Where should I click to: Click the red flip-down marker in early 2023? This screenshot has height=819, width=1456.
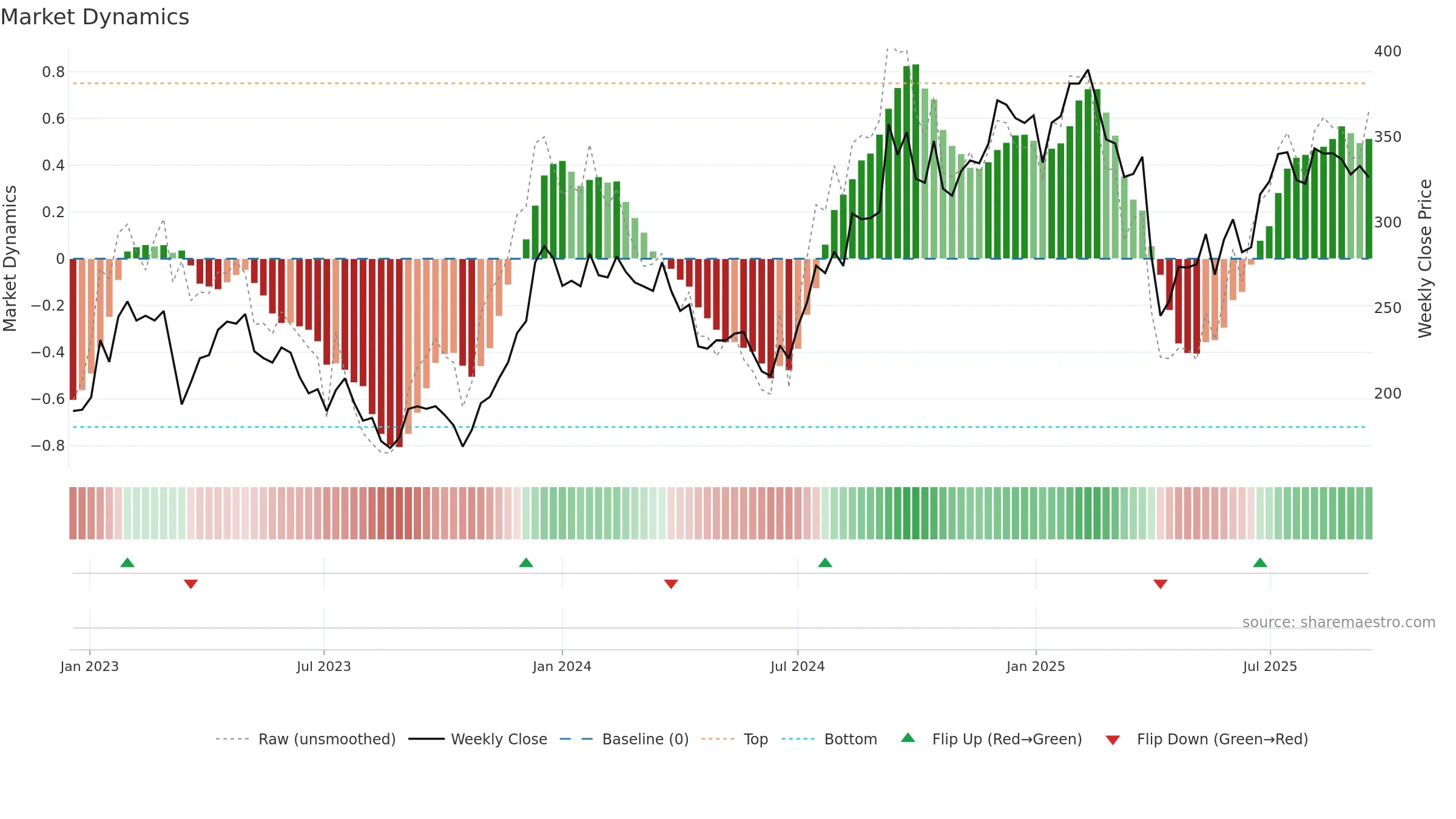190,584
